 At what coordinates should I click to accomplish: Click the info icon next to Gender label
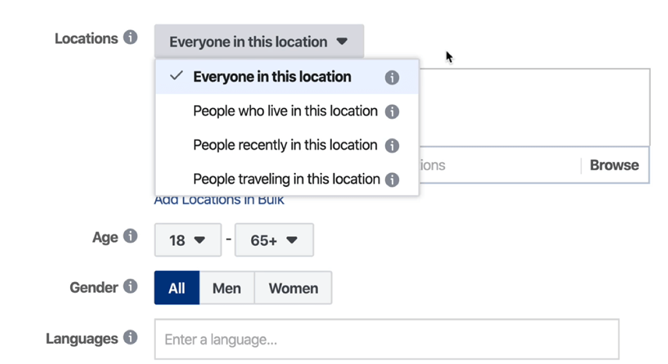tap(130, 286)
